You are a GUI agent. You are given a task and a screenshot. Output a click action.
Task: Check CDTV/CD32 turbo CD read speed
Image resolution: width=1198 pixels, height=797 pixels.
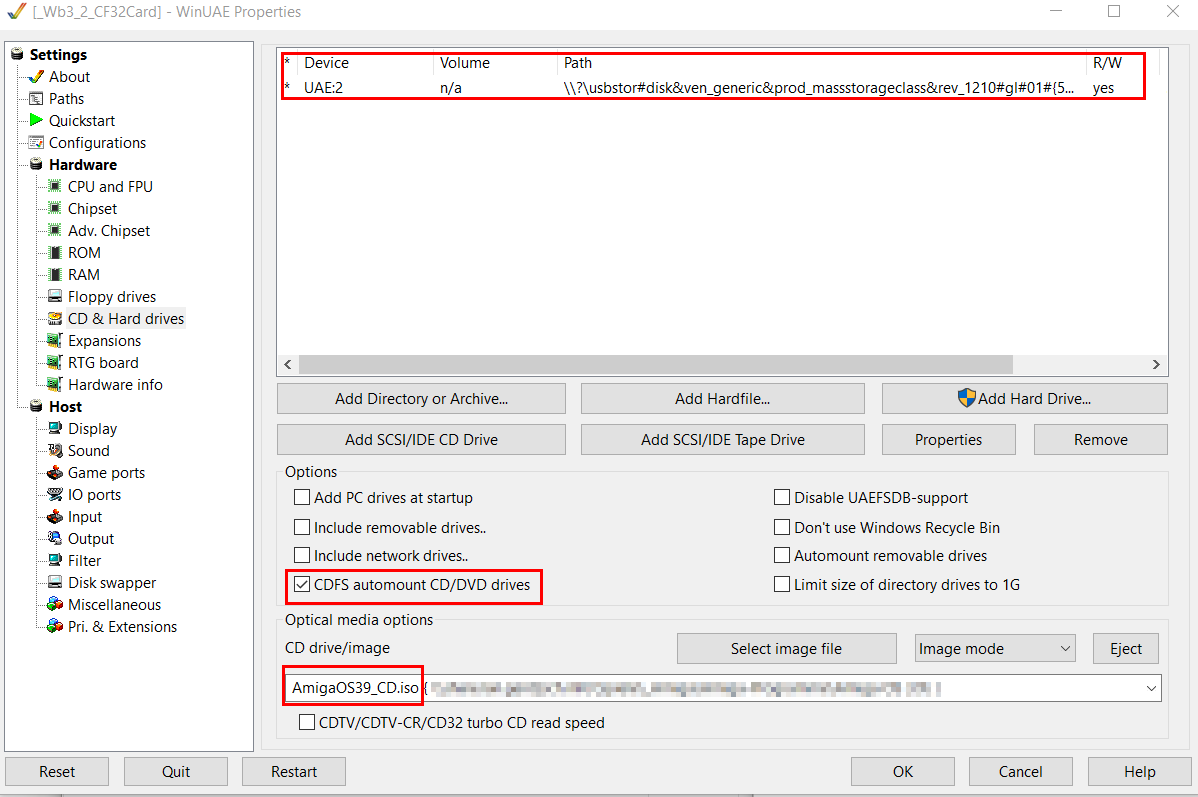tap(308, 723)
